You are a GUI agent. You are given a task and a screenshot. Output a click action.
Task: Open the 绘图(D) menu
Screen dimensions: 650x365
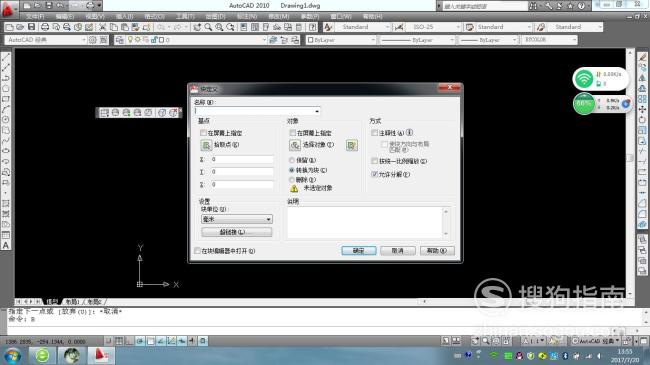215,16
